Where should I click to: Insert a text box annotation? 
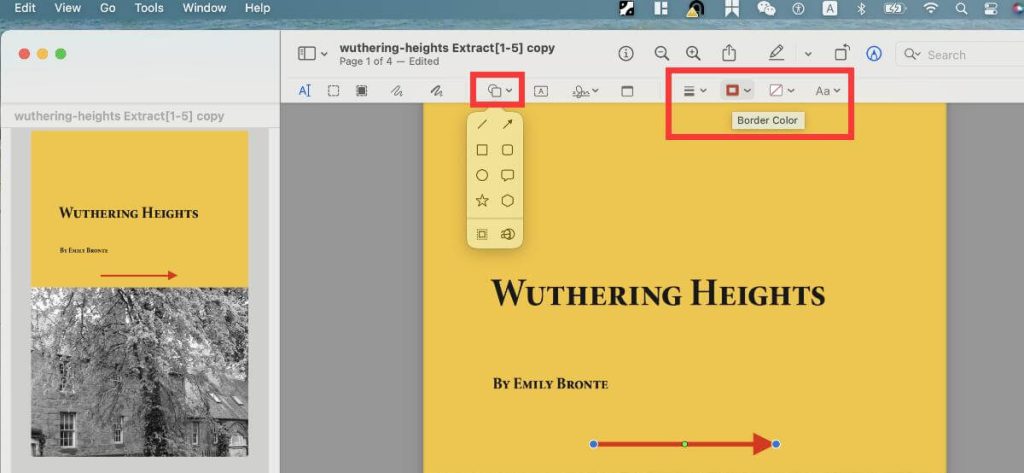tap(541, 91)
